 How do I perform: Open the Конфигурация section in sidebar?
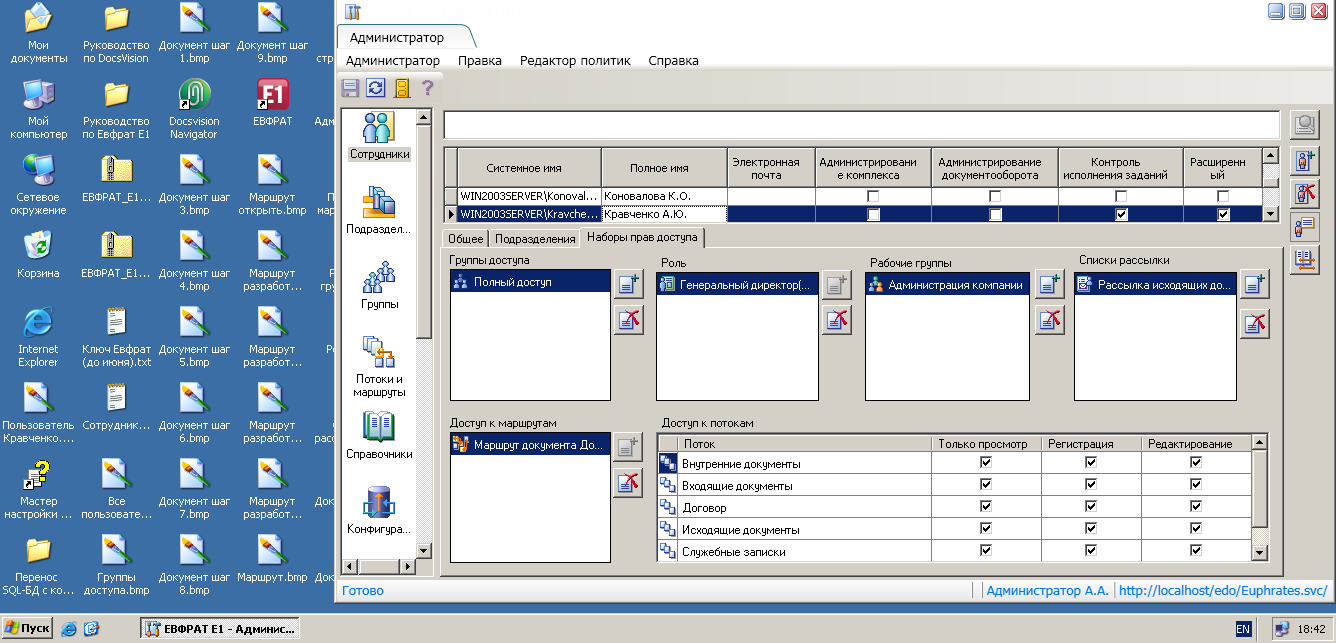tap(379, 510)
